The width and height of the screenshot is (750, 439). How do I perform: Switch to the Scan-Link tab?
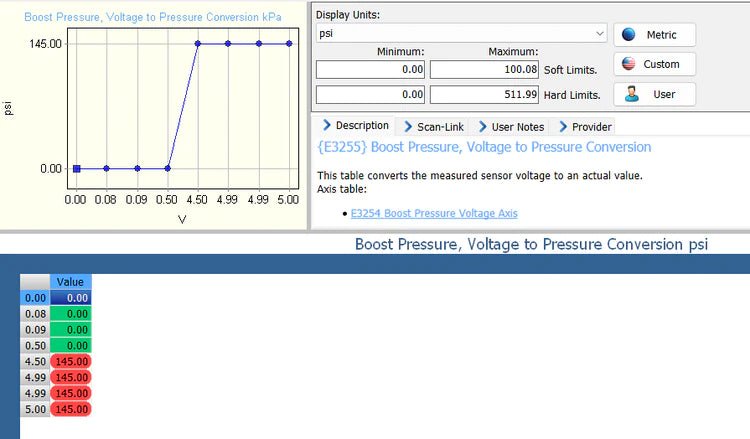[x=438, y=127]
